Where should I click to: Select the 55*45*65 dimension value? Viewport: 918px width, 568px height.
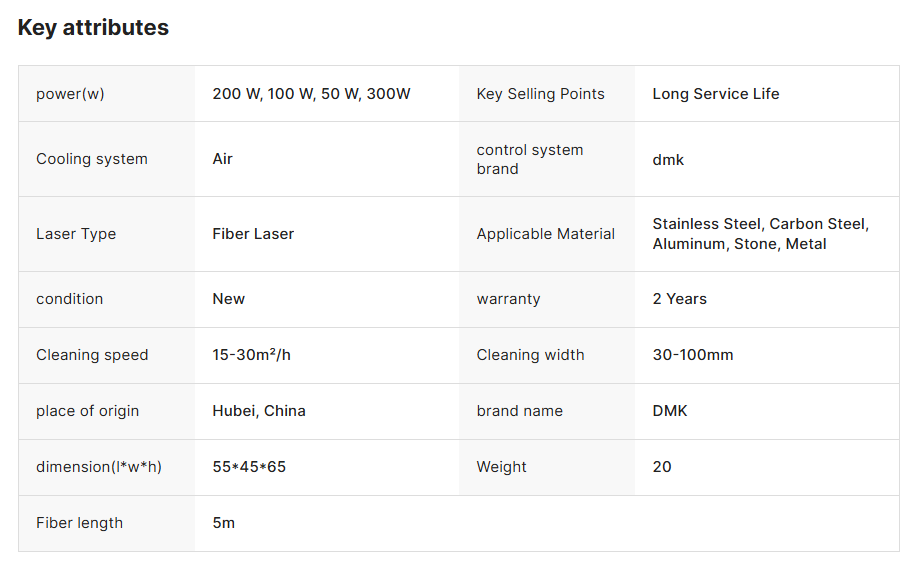249,467
